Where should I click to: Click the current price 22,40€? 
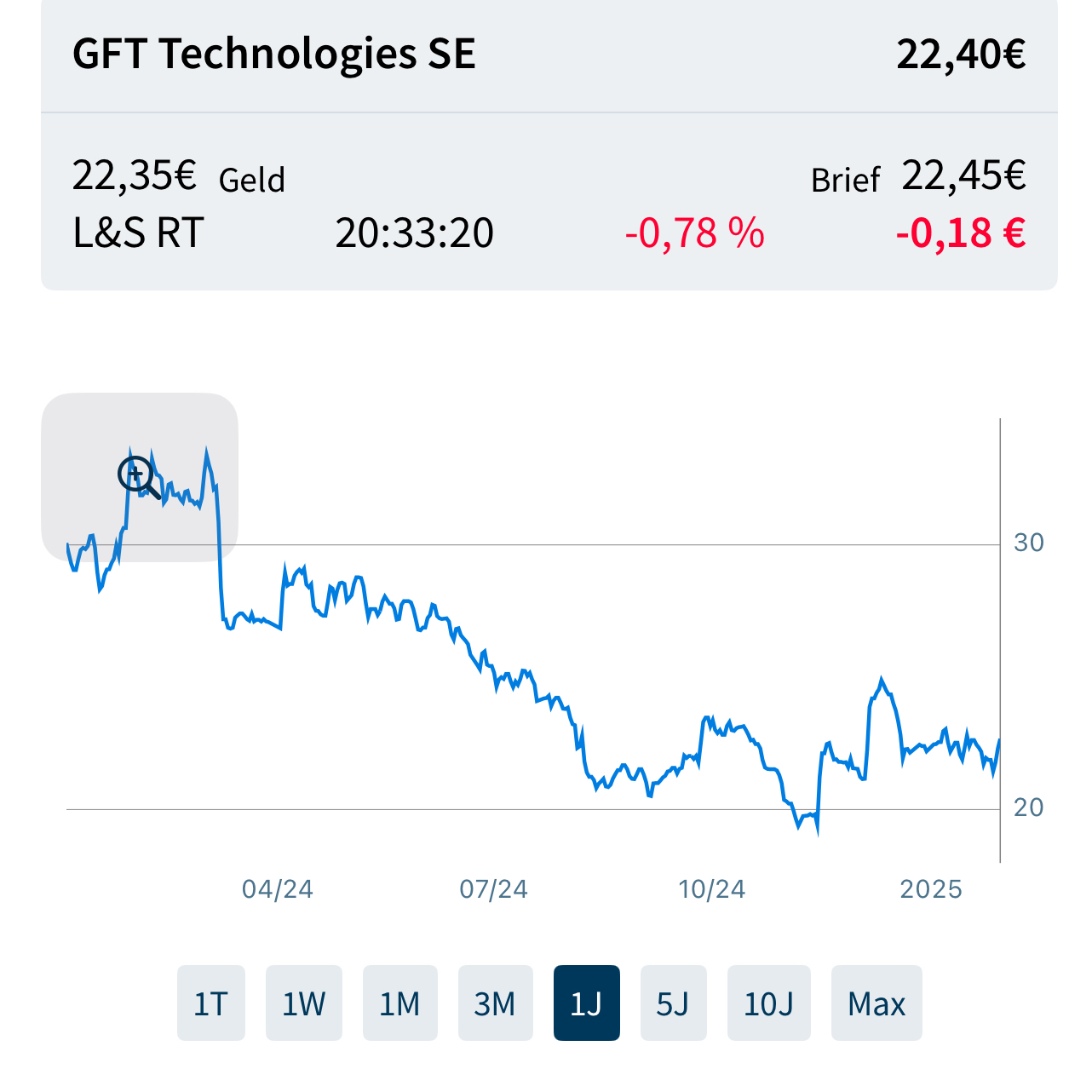tap(962, 55)
